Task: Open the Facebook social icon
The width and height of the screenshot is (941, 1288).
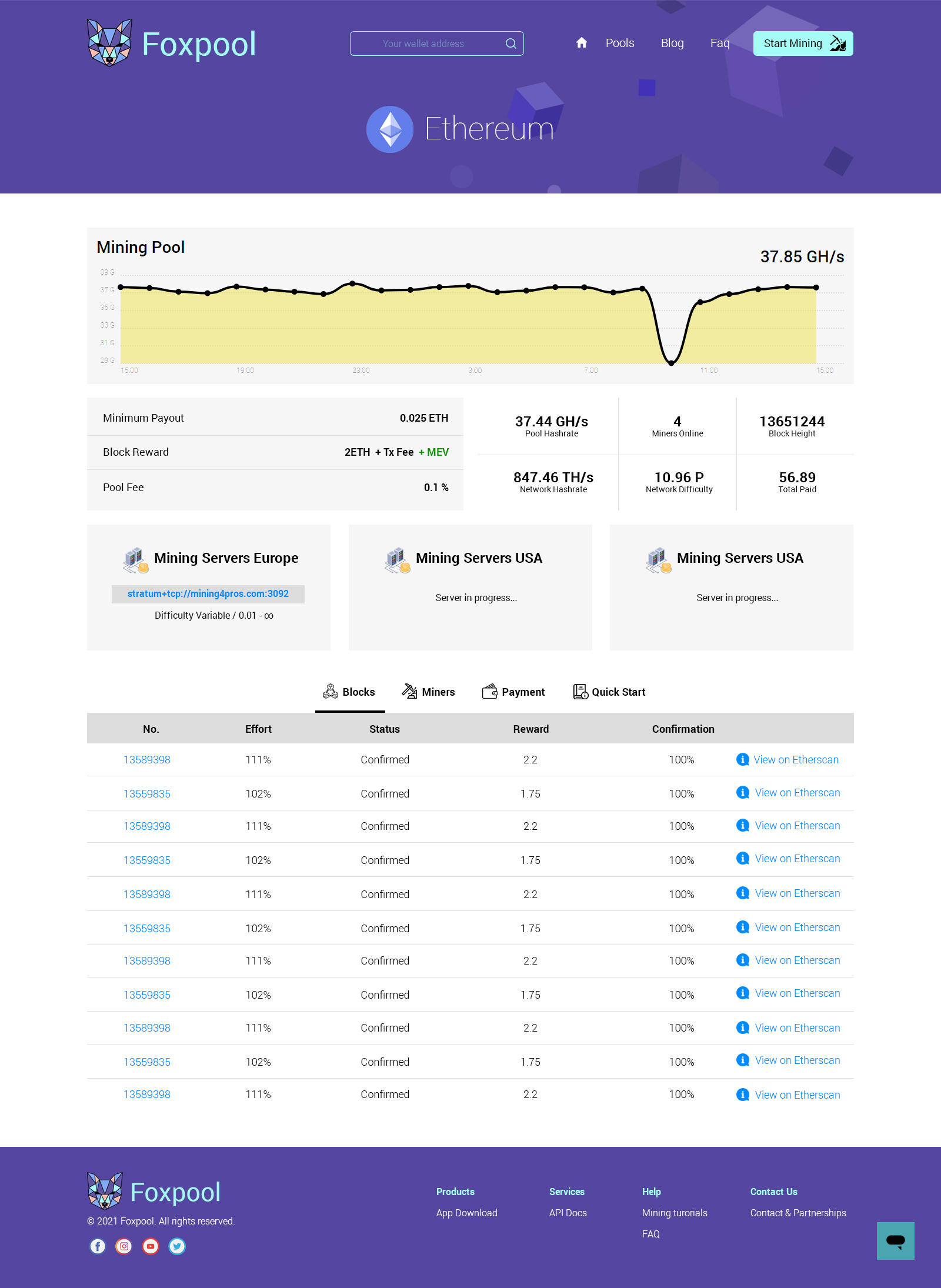Action: (x=98, y=1246)
